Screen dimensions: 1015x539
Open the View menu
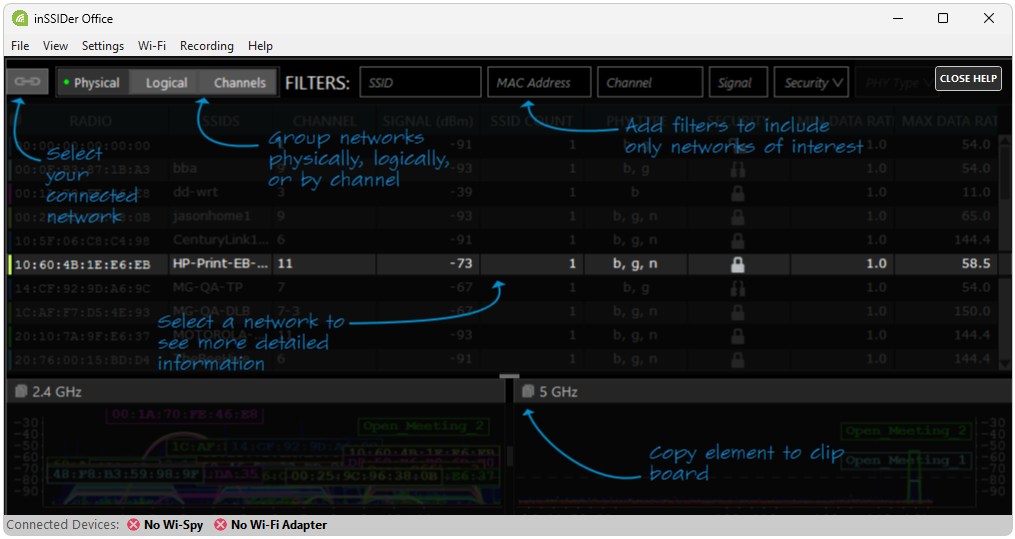click(55, 46)
